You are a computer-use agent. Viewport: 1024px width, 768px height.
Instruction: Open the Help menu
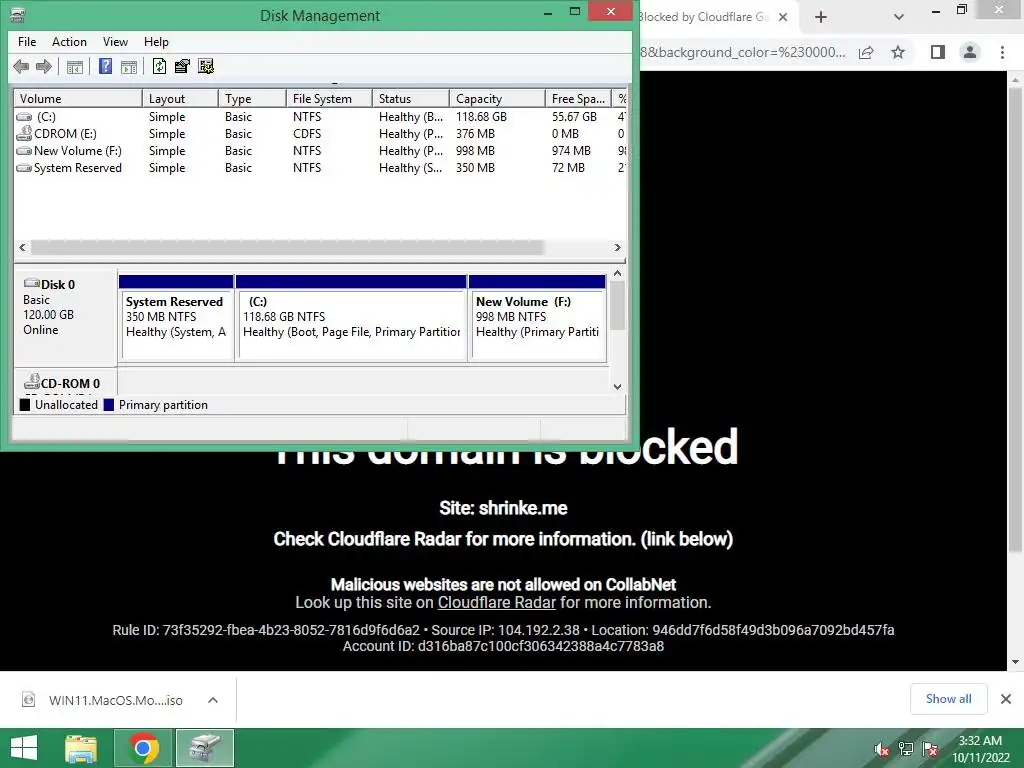coord(156,42)
